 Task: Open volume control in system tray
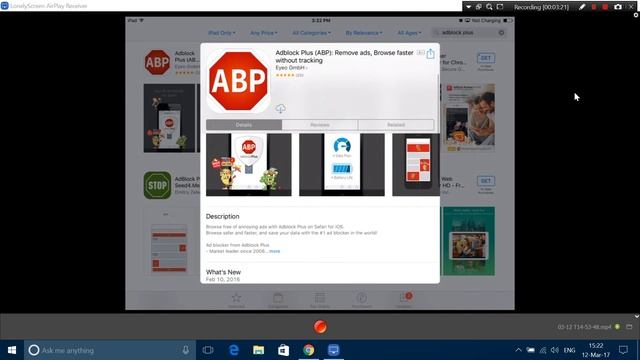pyautogui.click(x=554, y=350)
